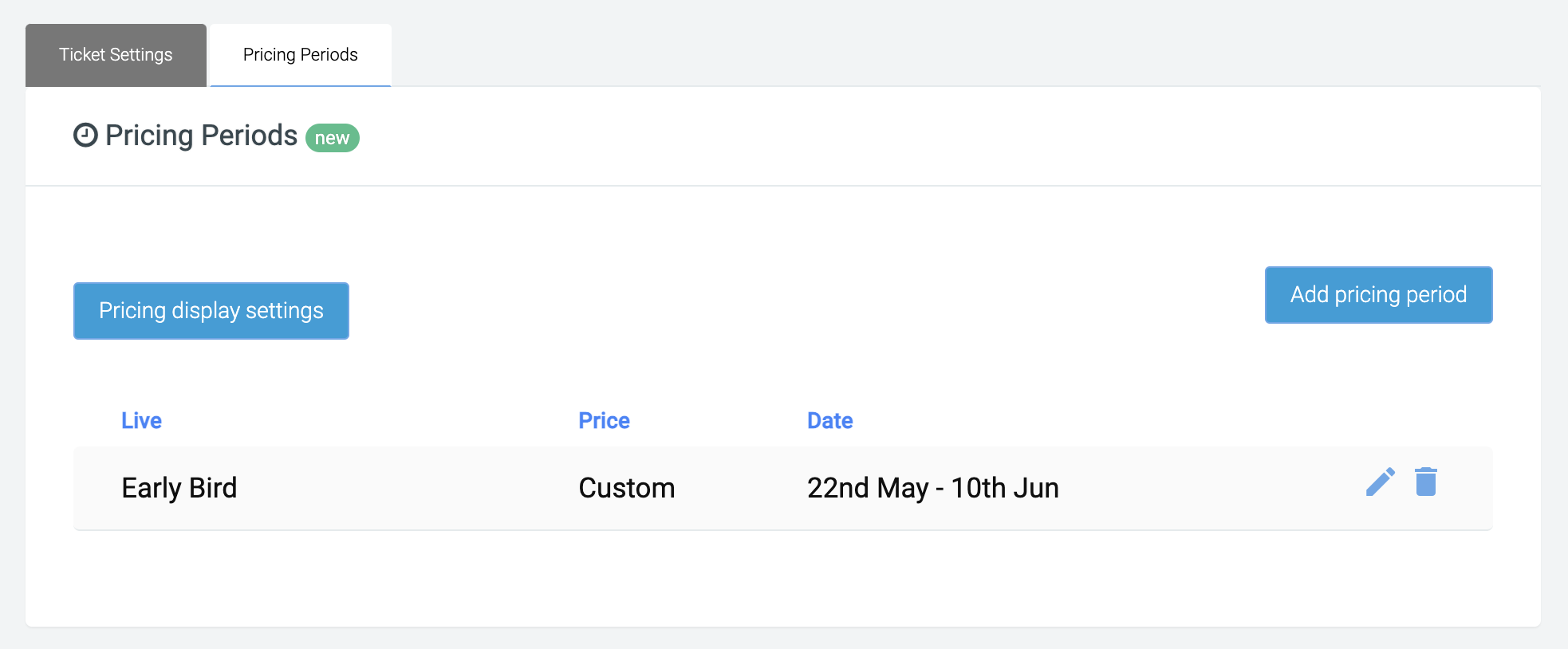Click the Pricing Periods section heading
The image size is (1568, 649).
[201, 136]
